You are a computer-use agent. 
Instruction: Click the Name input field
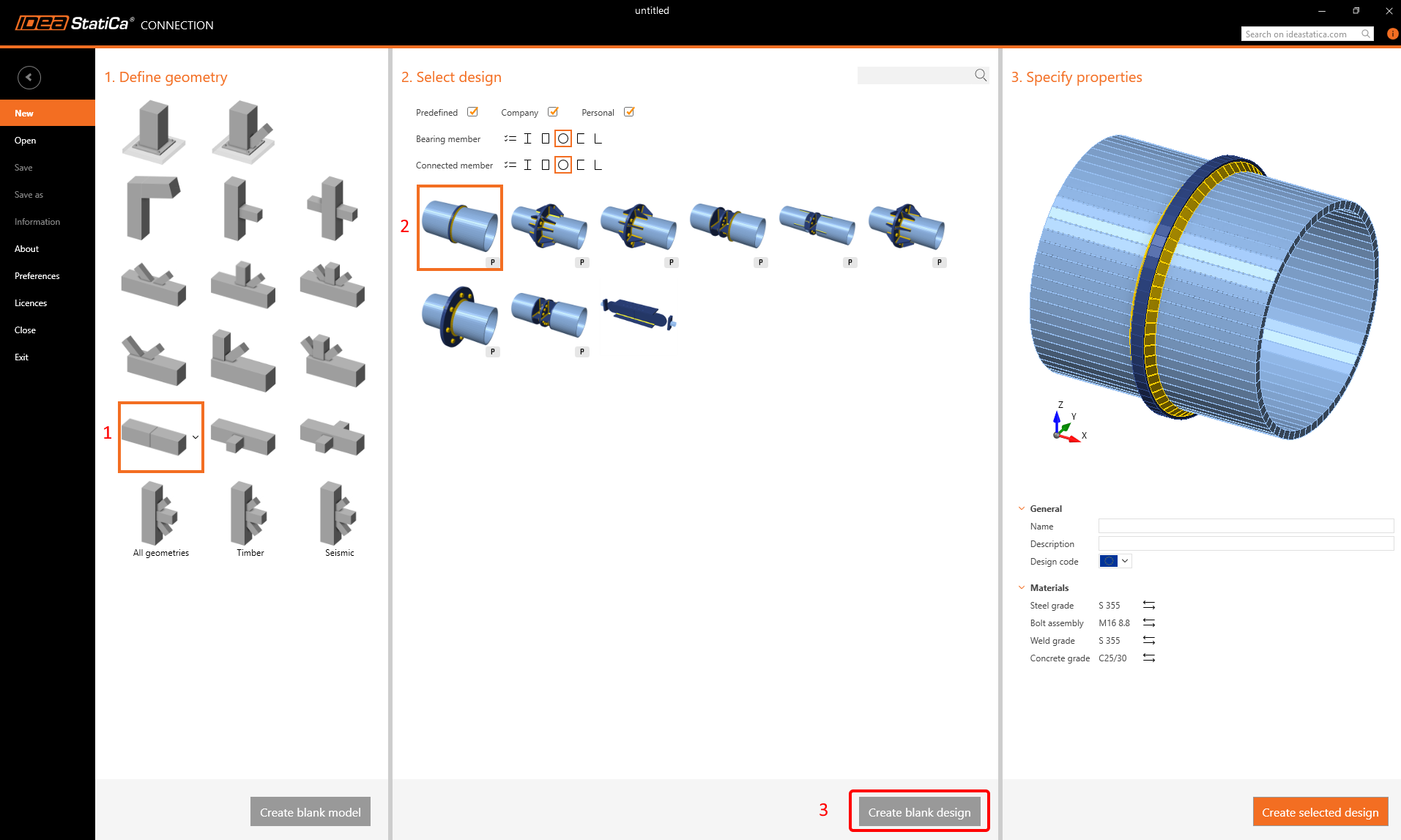click(x=1246, y=526)
